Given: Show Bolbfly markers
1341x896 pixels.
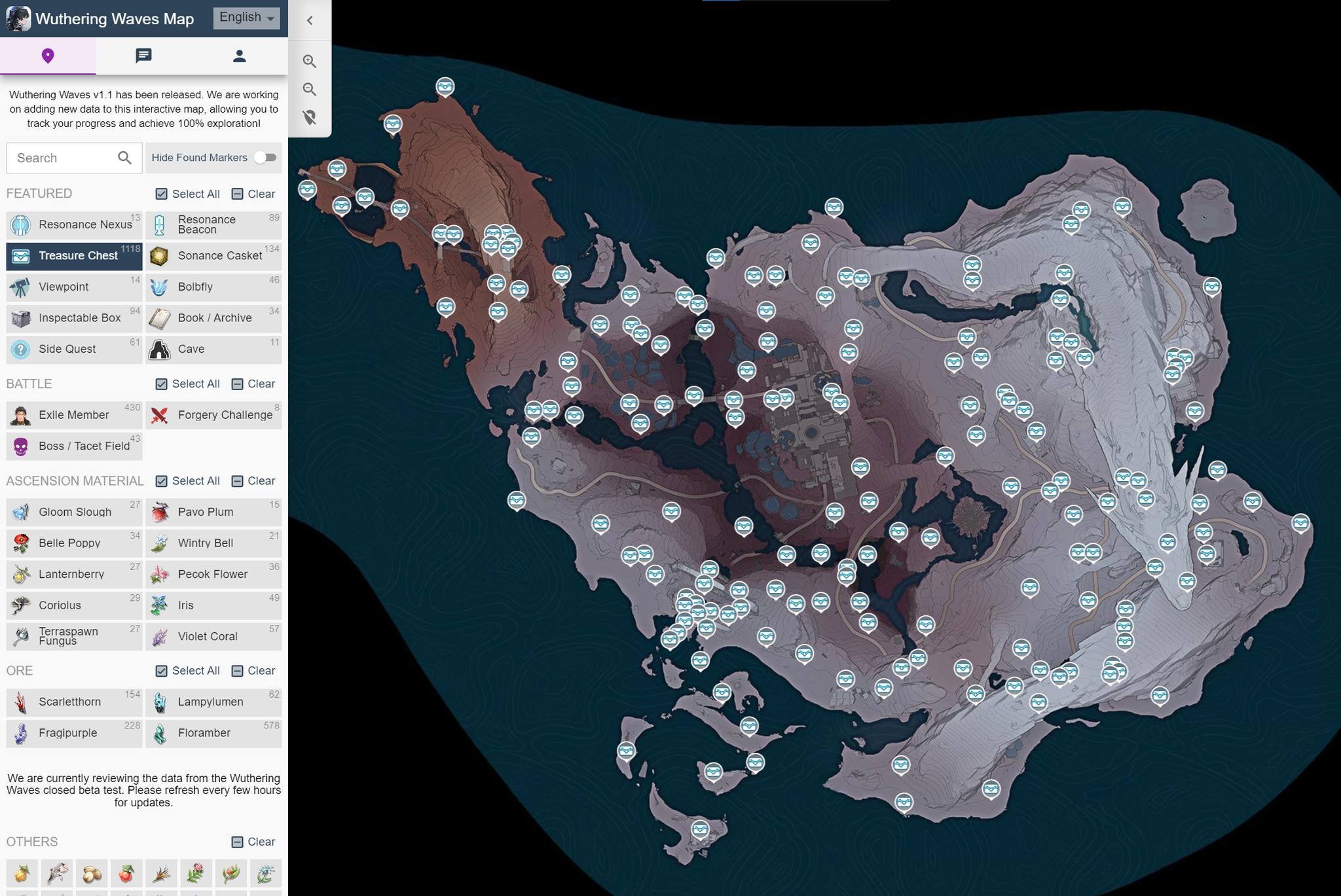Looking at the screenshot, I should (213, 287).
